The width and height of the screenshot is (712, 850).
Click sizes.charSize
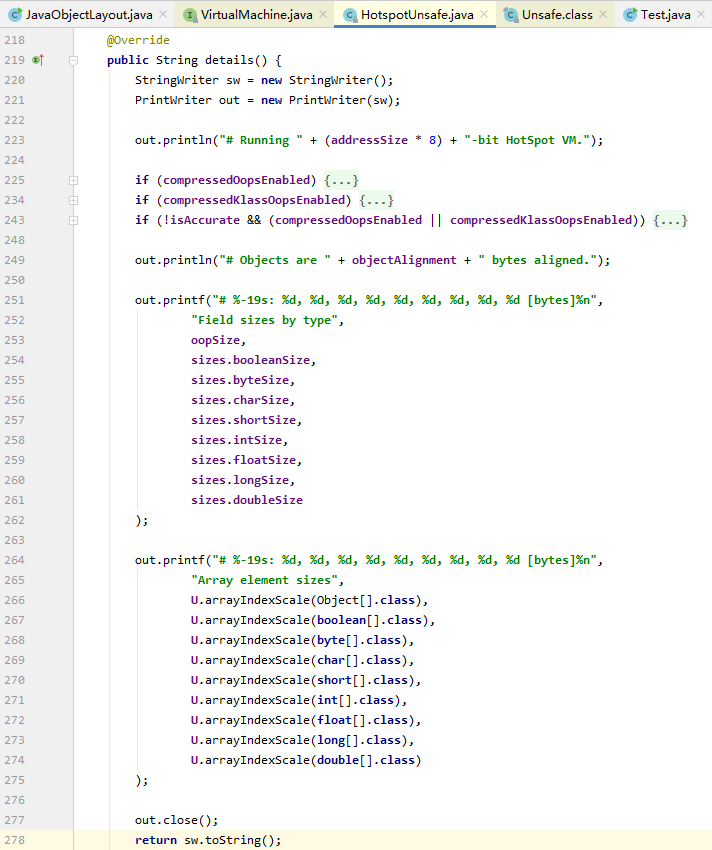(240, 400)
